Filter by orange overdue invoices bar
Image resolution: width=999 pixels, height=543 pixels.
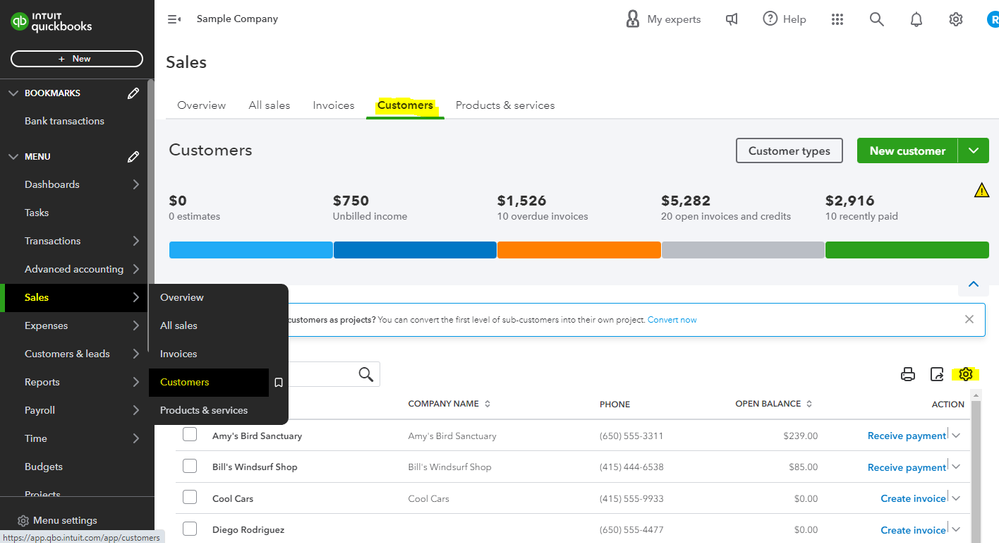[x=579, y=250]
